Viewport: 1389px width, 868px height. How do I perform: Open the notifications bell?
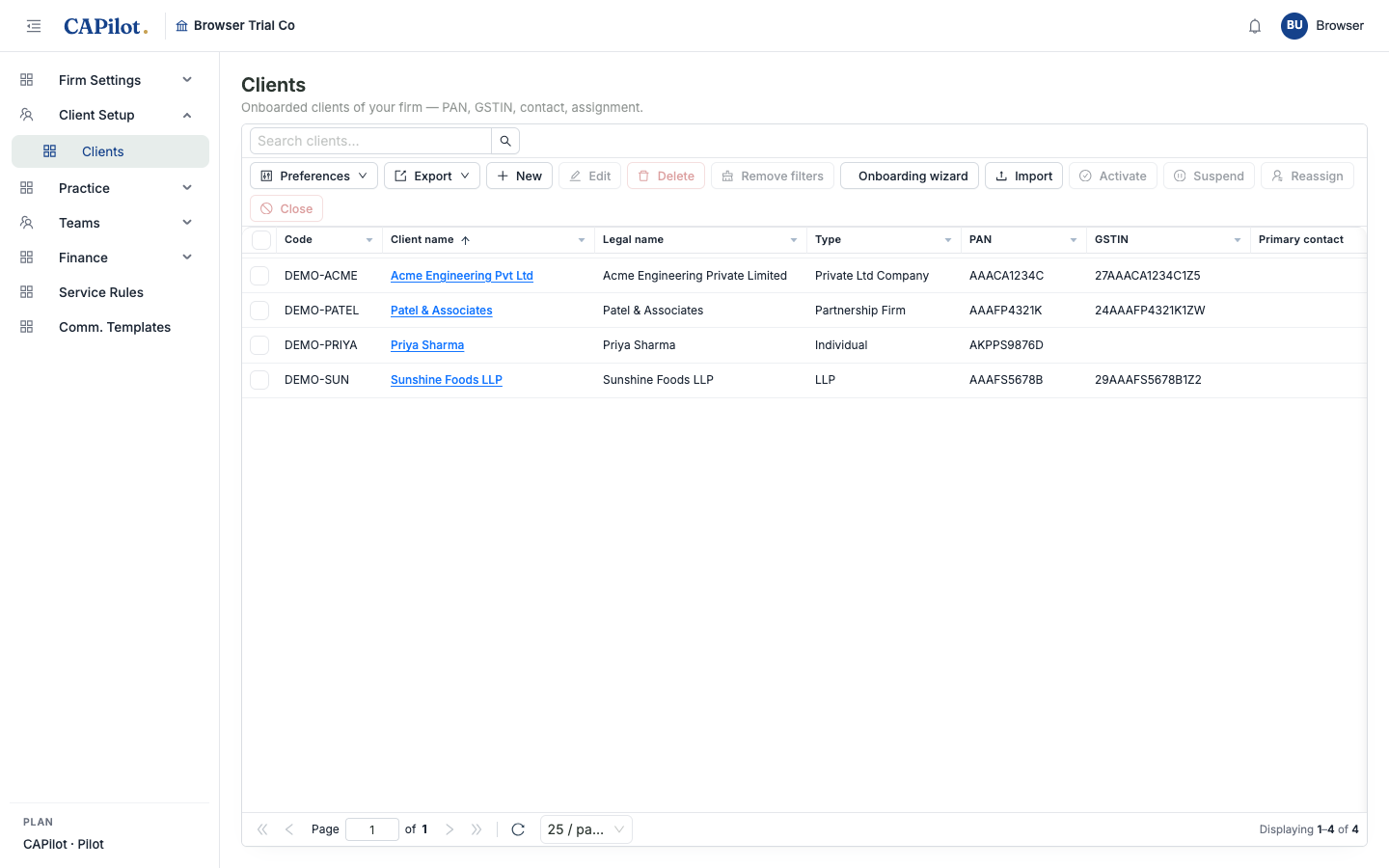(1255, 26)
